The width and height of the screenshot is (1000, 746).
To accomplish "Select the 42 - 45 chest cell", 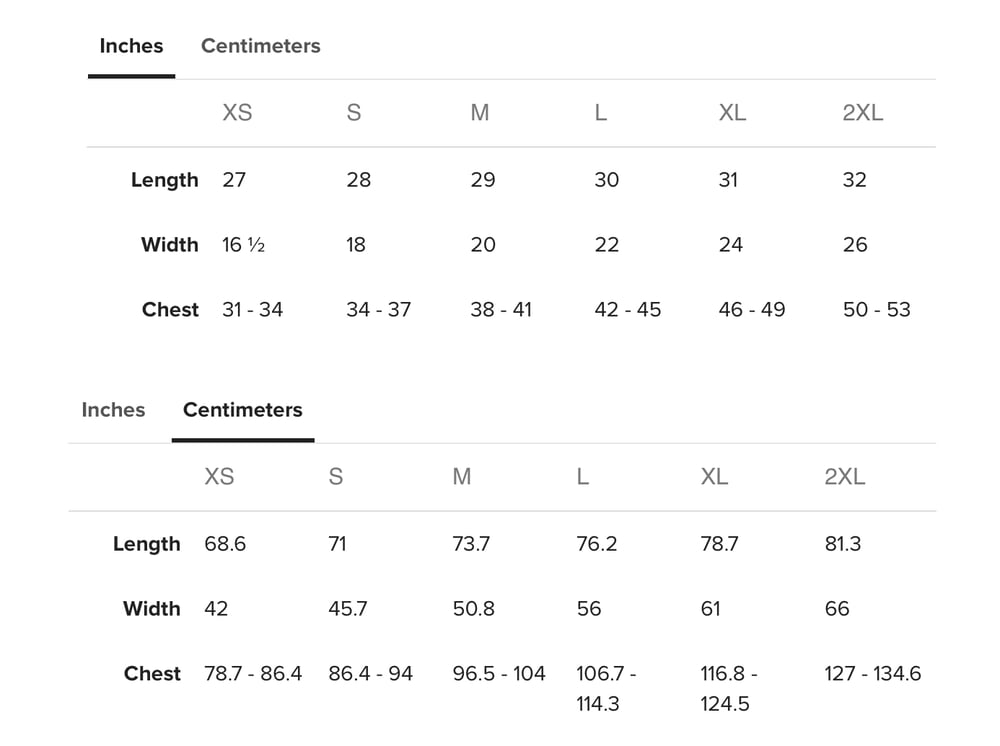I will (627, 310).
